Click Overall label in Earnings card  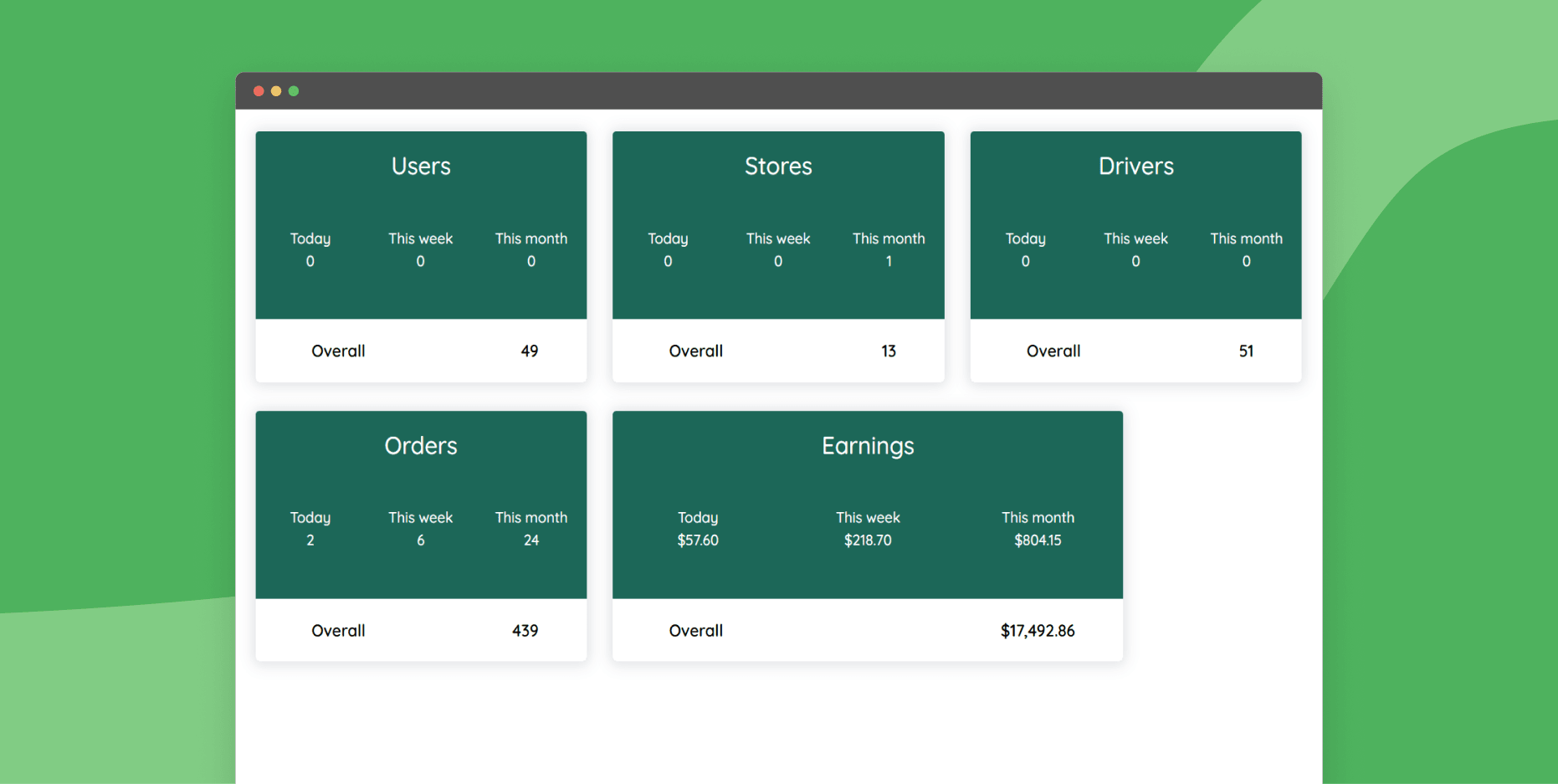tap(696, 631)
